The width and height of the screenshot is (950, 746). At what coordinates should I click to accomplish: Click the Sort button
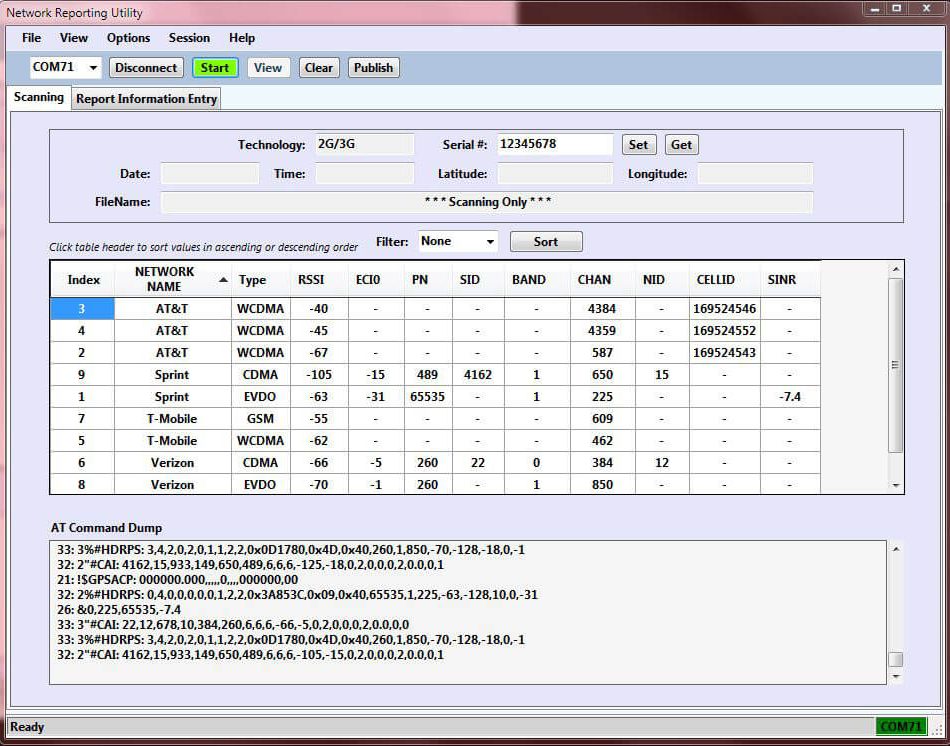[546, 242]
